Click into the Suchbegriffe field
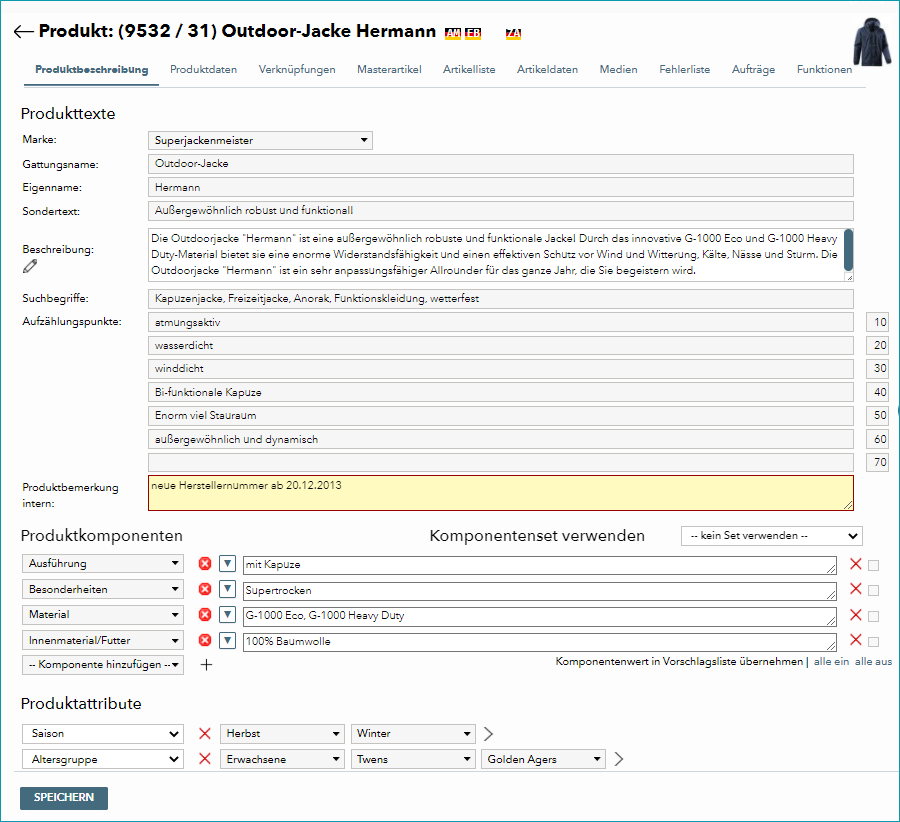 (x=501, y=298)
